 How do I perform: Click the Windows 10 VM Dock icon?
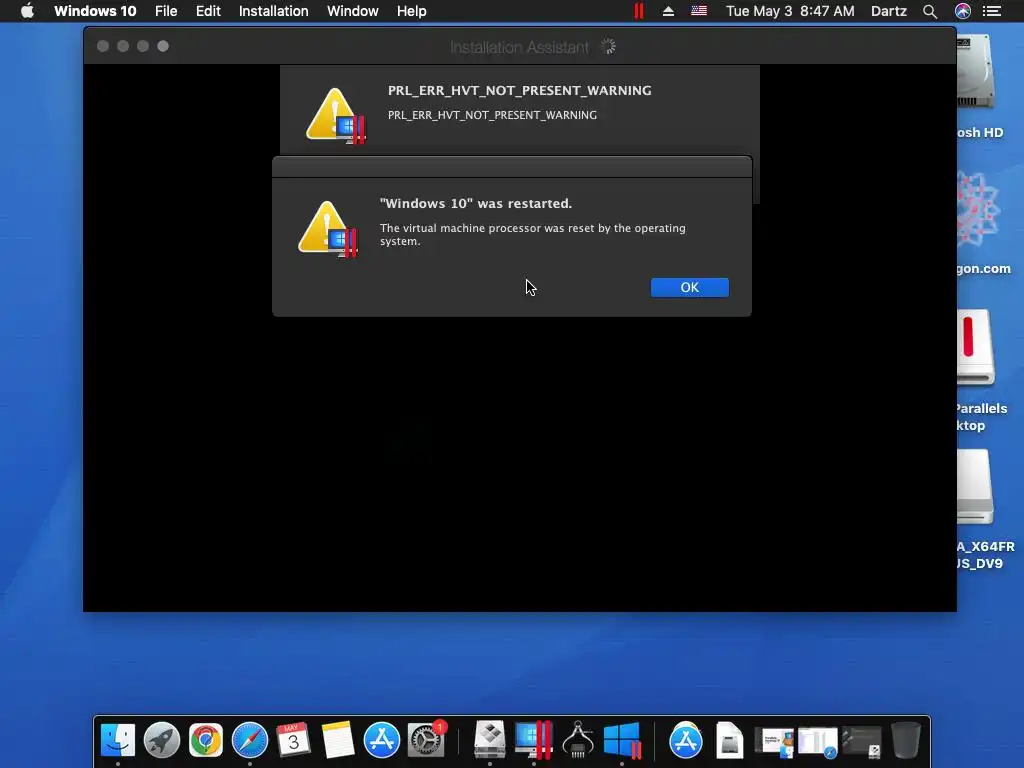tap(622, 741)
